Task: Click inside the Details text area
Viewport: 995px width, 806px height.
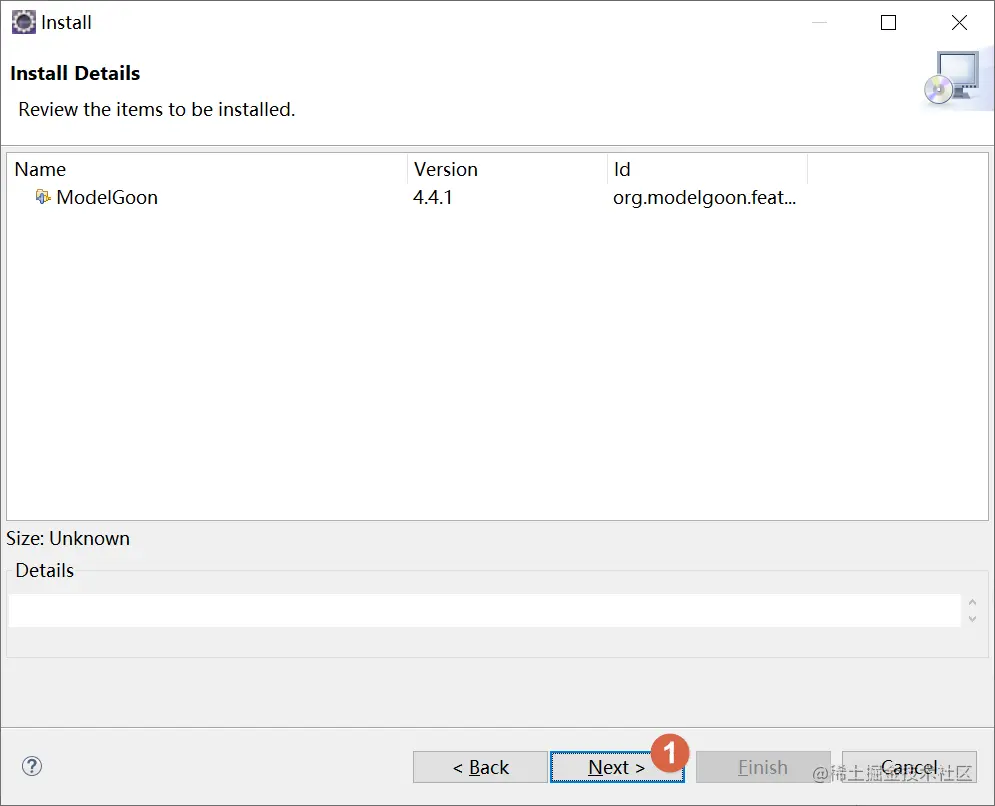Action: click(484, 611)
